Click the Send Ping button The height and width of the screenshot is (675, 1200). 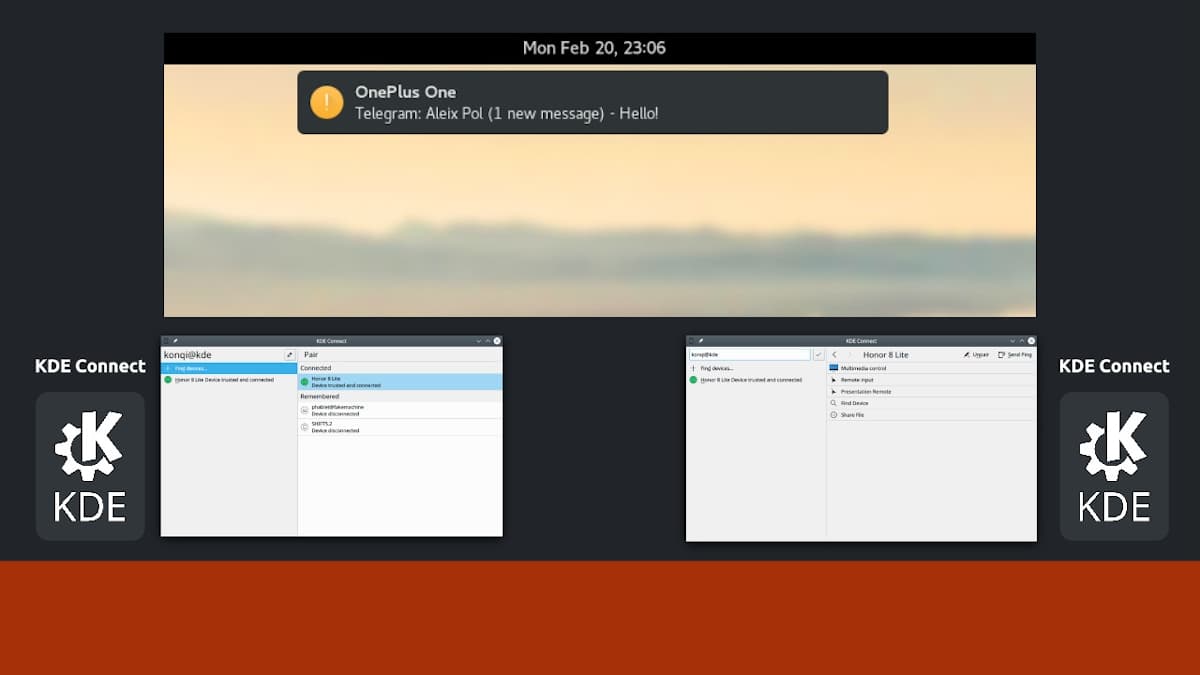pos(1014,354)
